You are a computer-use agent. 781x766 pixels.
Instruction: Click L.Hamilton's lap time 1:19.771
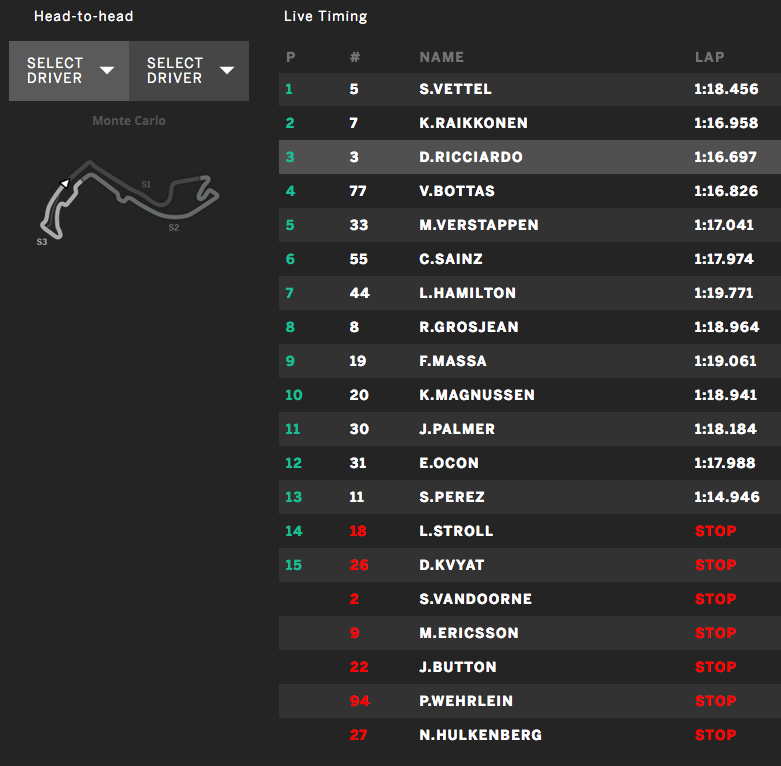[726, 293]
